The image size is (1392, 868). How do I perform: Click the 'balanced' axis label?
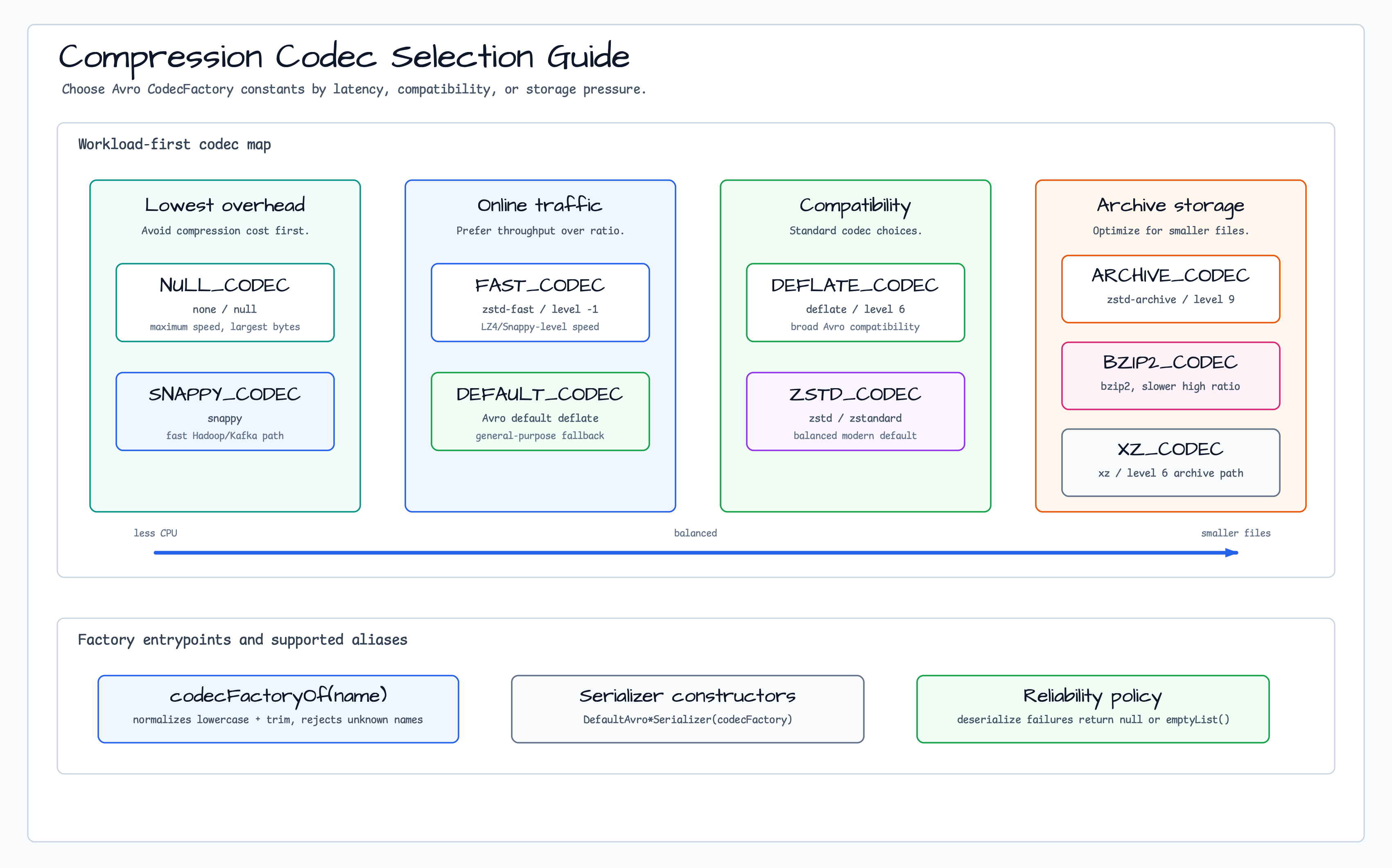pos(696,533)
